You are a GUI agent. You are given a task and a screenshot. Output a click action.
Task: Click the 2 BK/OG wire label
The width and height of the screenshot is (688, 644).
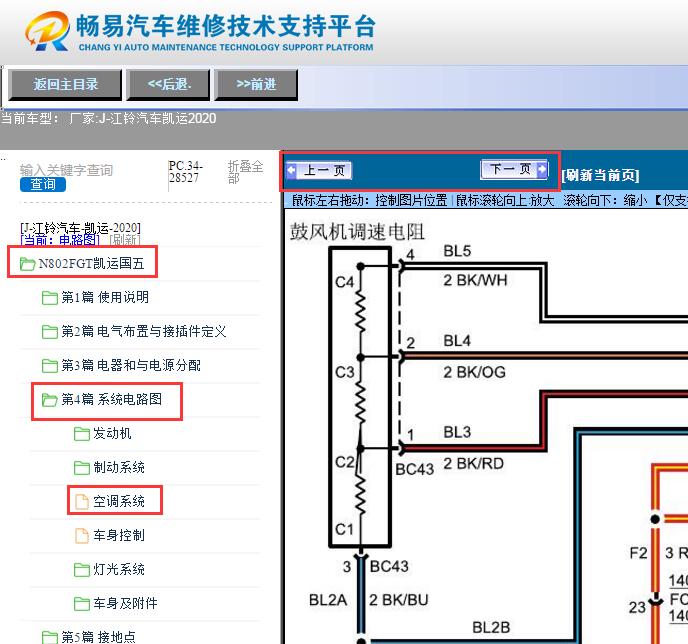point(474,372)
